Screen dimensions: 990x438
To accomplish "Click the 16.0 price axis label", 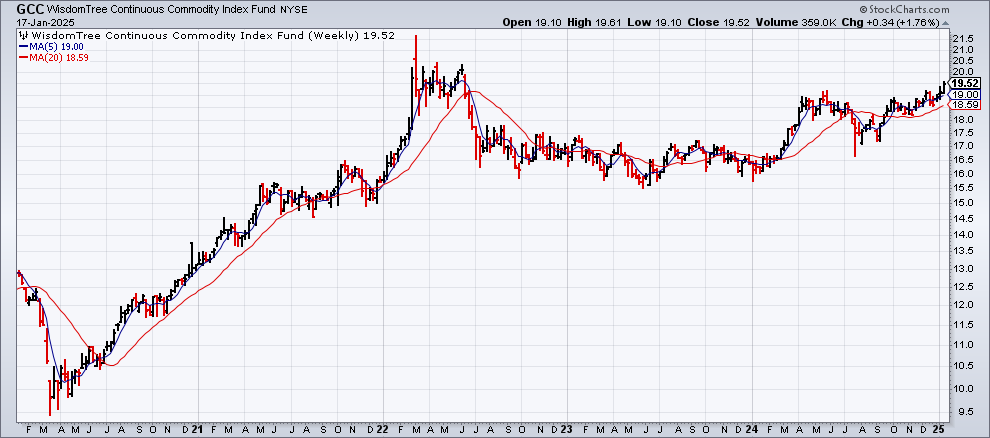I will (961, 174).
